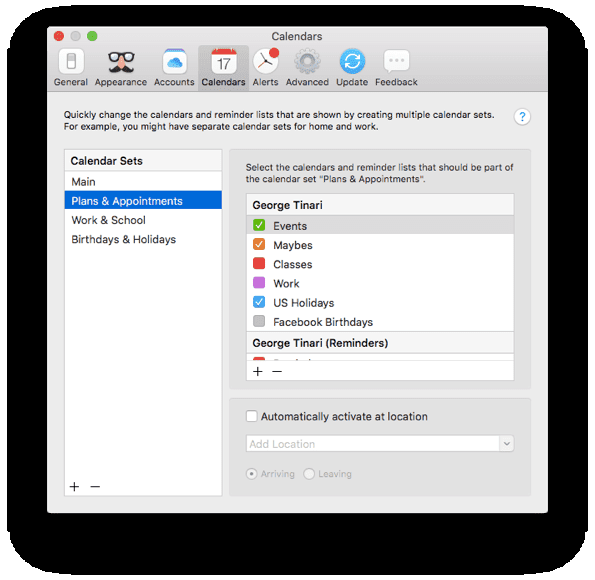Click plus below the George Tinari list
The image size is (595, 580).
coord(258,371)
